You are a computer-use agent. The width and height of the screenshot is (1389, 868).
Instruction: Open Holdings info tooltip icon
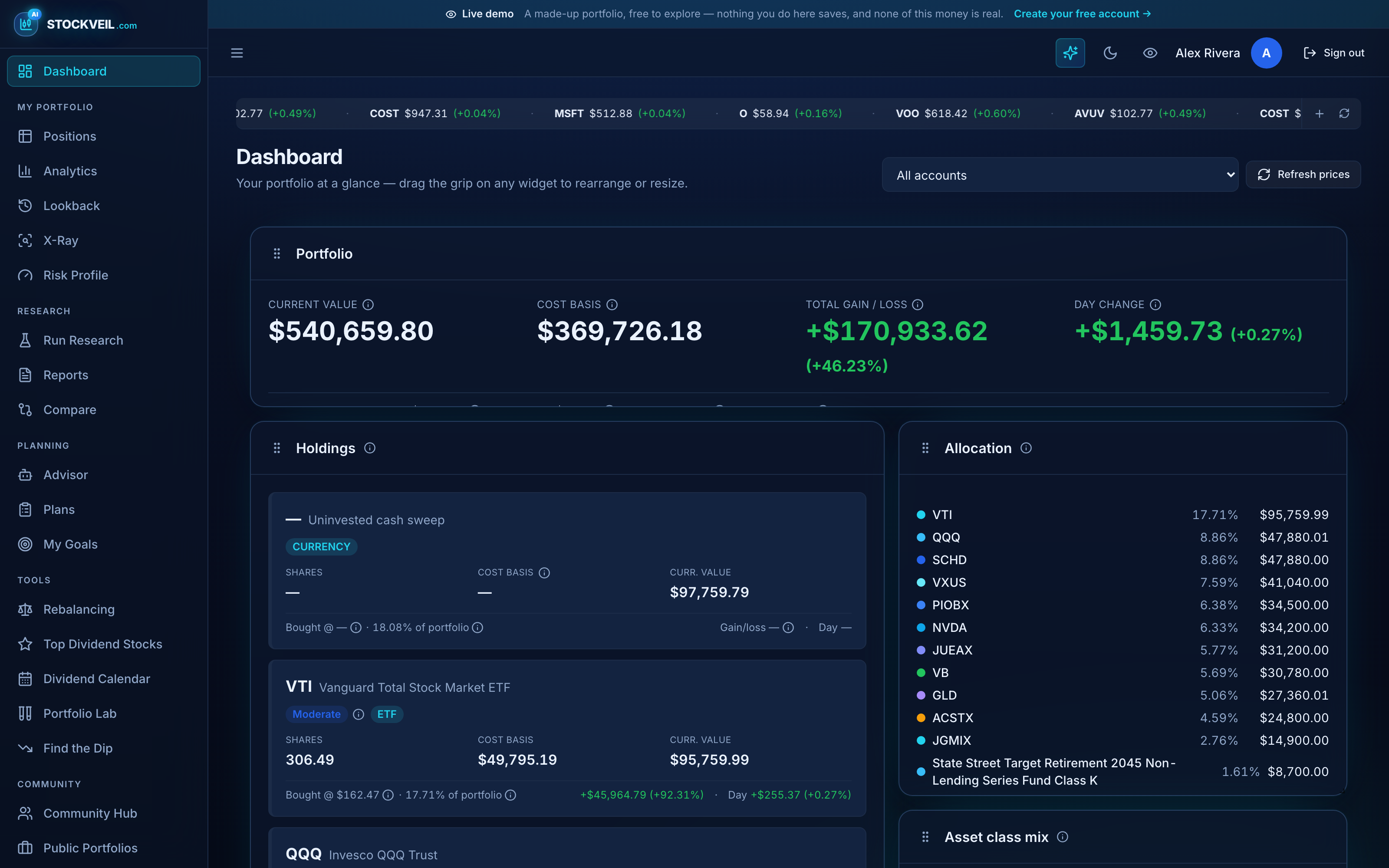coord(370,448)
